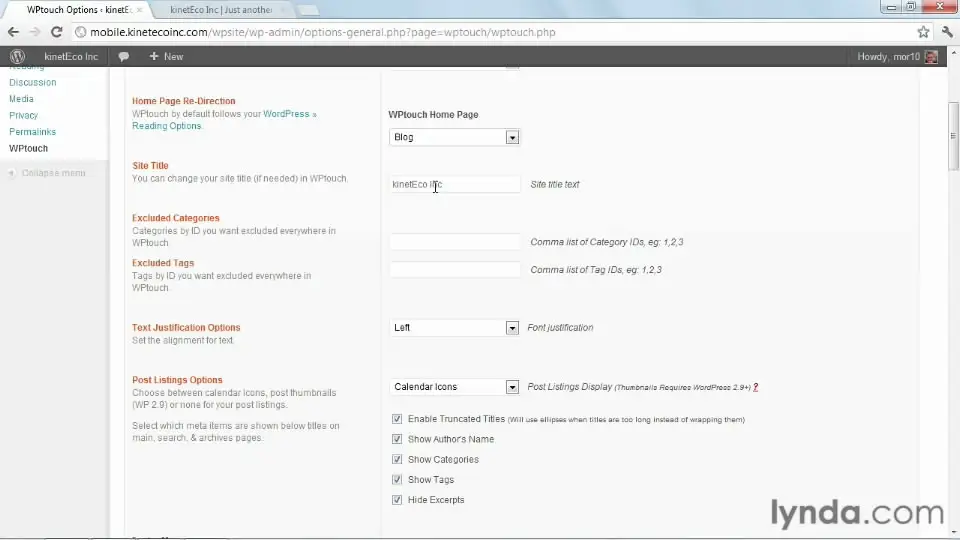The image size is (960, 540).
Task: Click Text Justification Options heading
Action: (x=186, y=328)
